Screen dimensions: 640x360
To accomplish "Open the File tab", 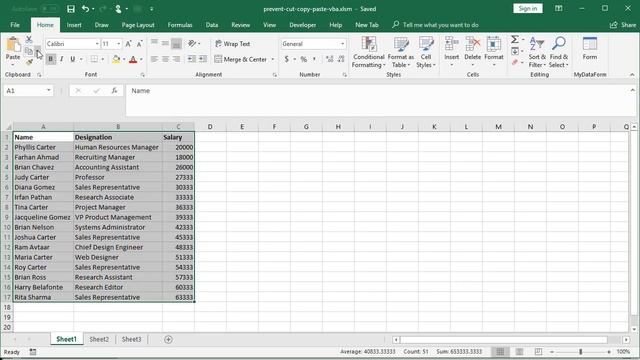I will tap(15, 25).
